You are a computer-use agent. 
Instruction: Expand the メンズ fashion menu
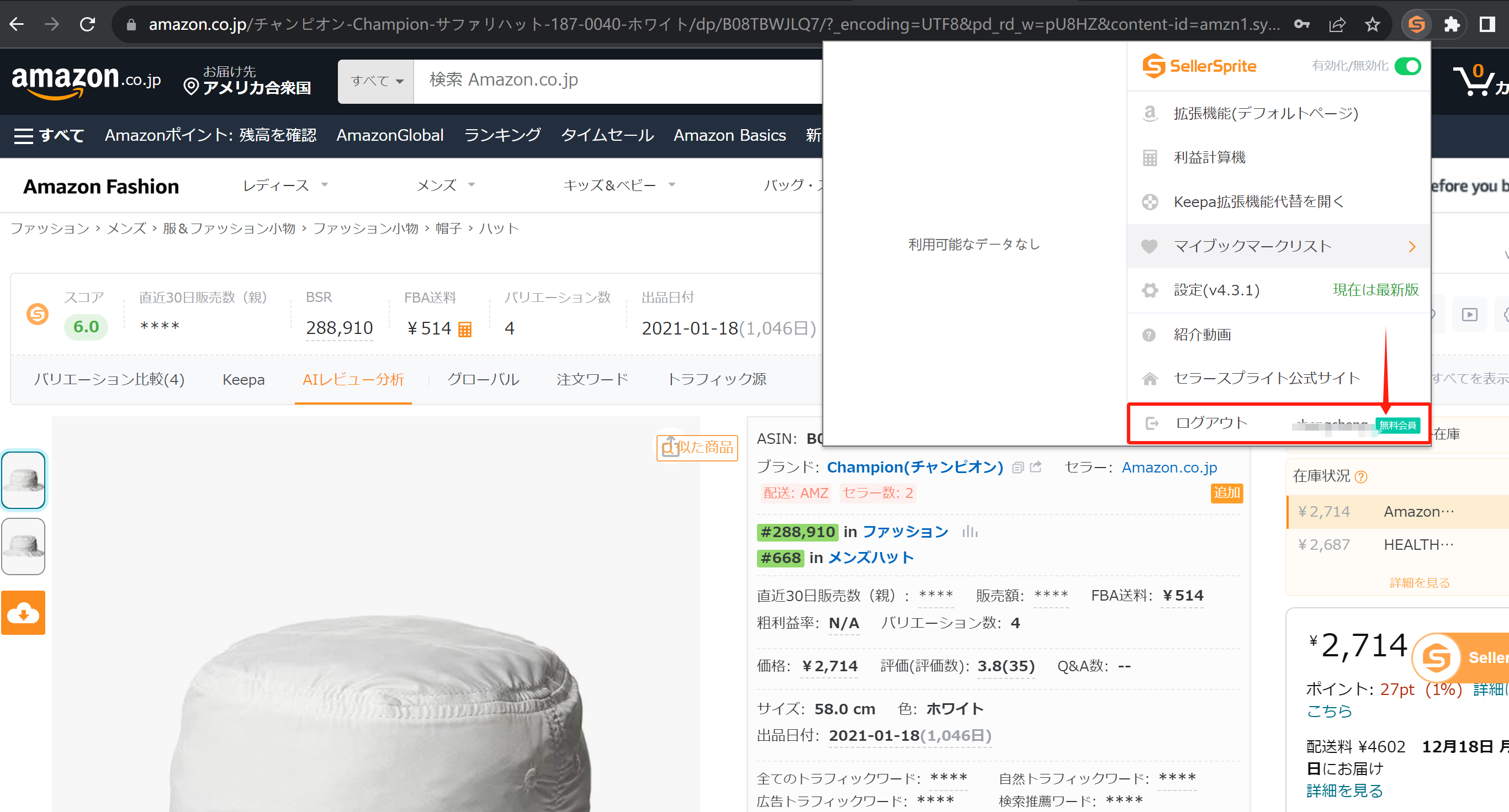pos(445,185)
